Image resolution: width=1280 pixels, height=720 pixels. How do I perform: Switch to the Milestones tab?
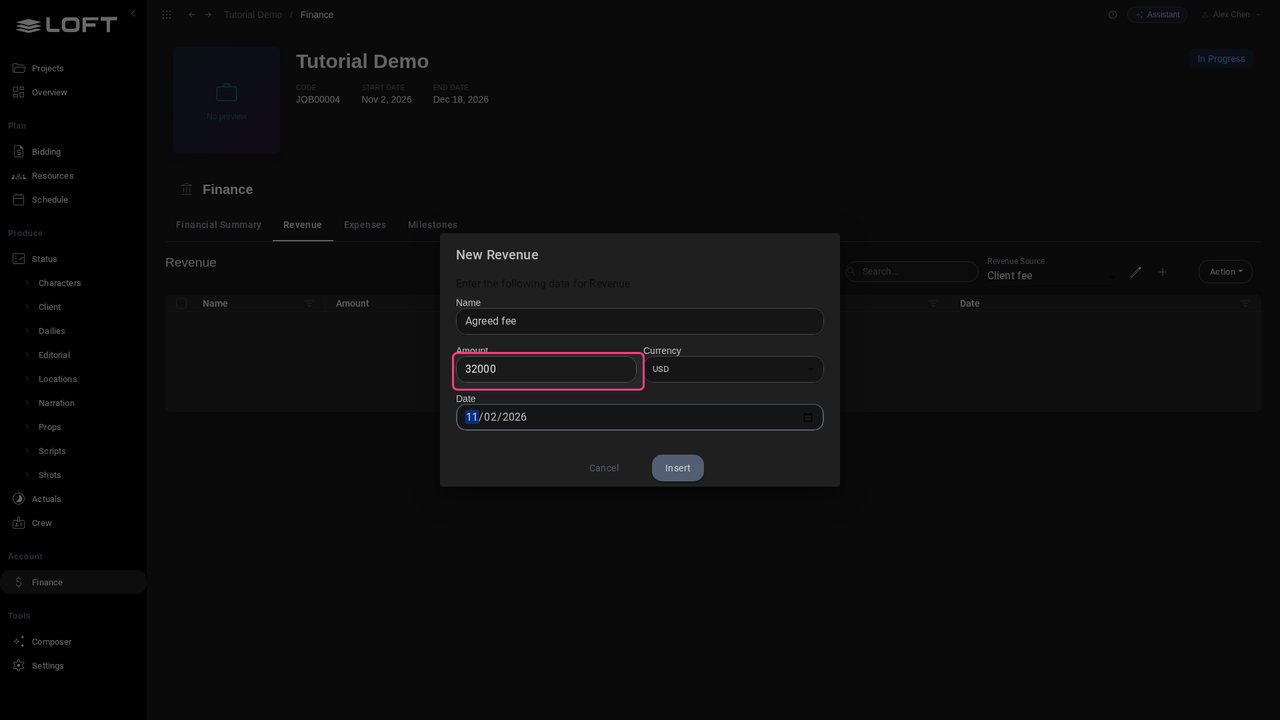432,225
